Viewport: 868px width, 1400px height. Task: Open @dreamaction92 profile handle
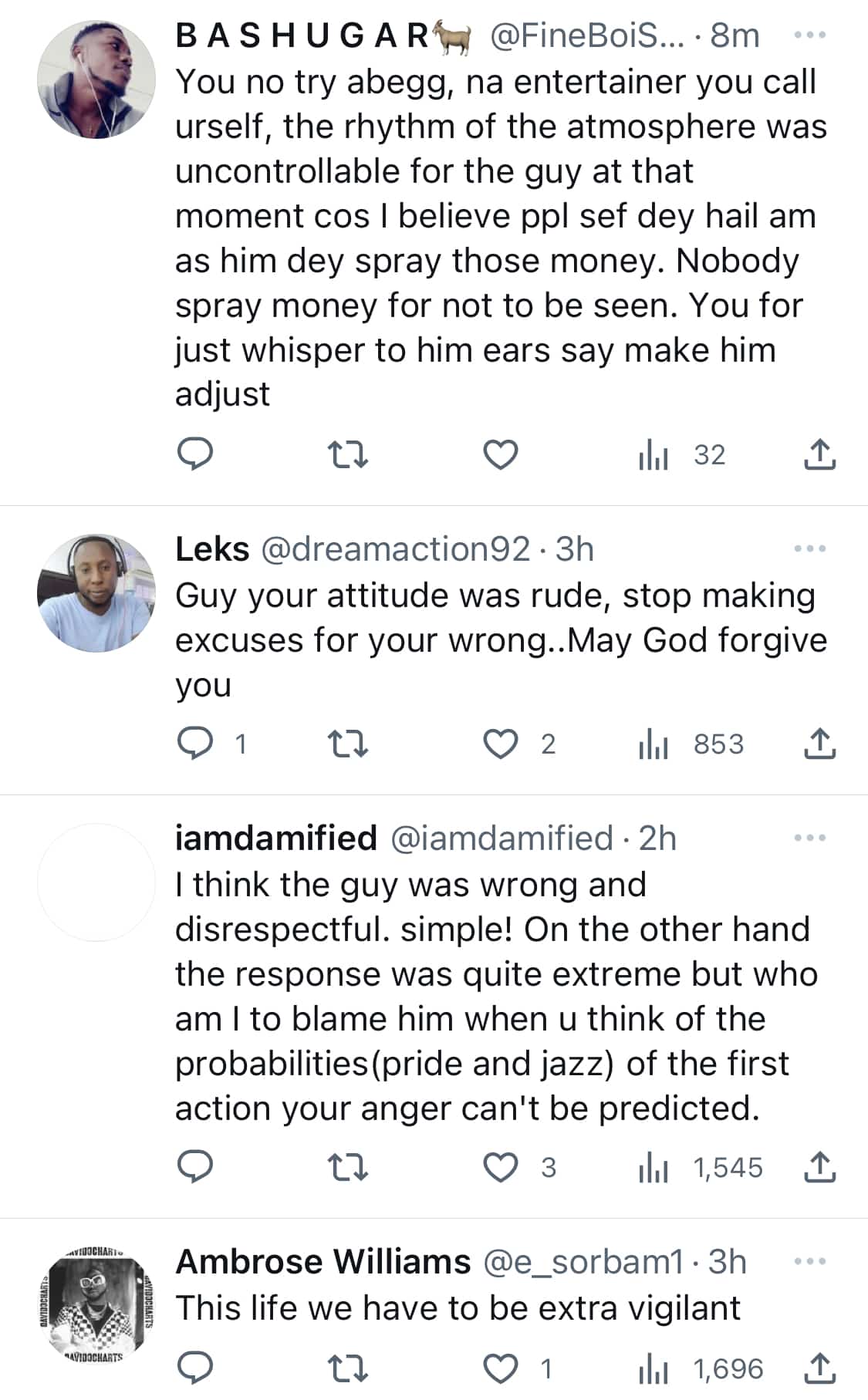pyautogui.click(x=395, y=549)
